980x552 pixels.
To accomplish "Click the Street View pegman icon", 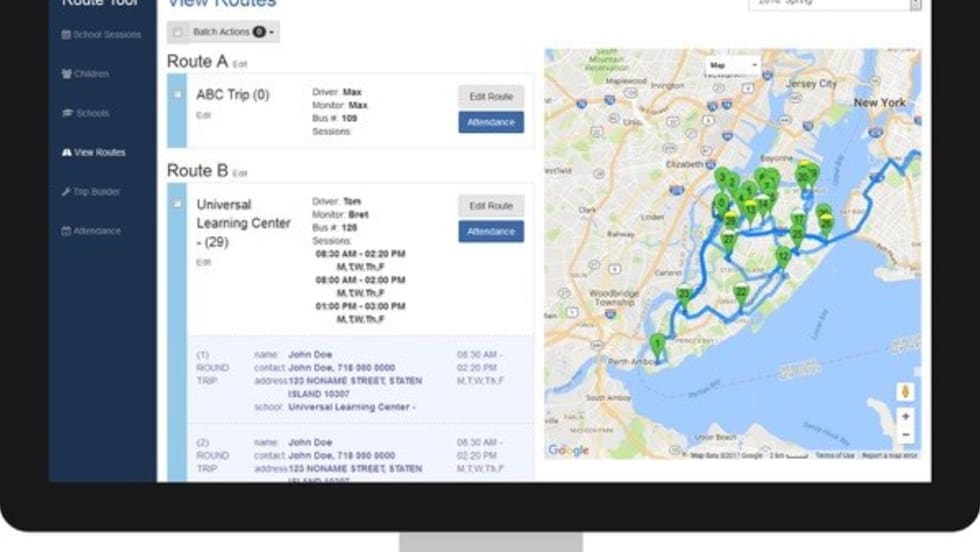I will 905,391.
